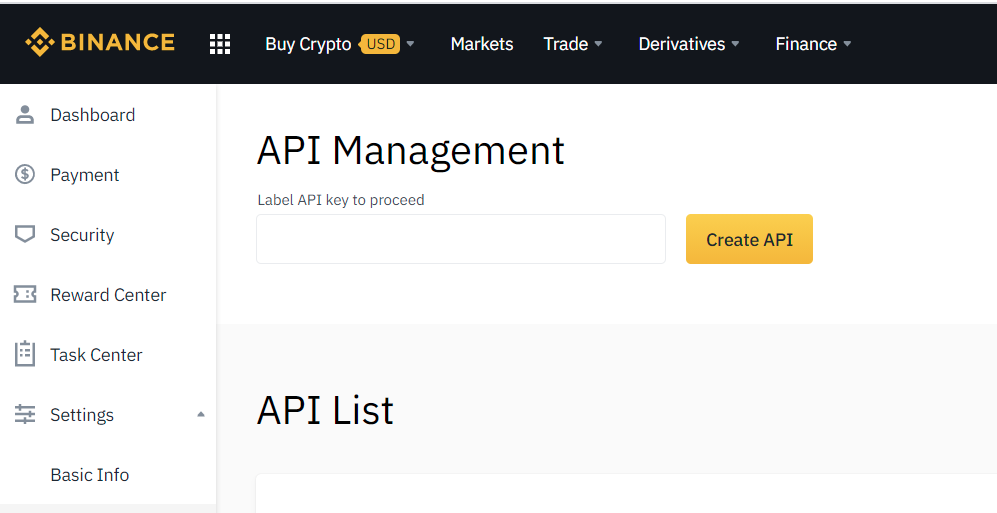Focus the API key label input field
Viewport: 997px width, 513px height.
tap(461, 239)
